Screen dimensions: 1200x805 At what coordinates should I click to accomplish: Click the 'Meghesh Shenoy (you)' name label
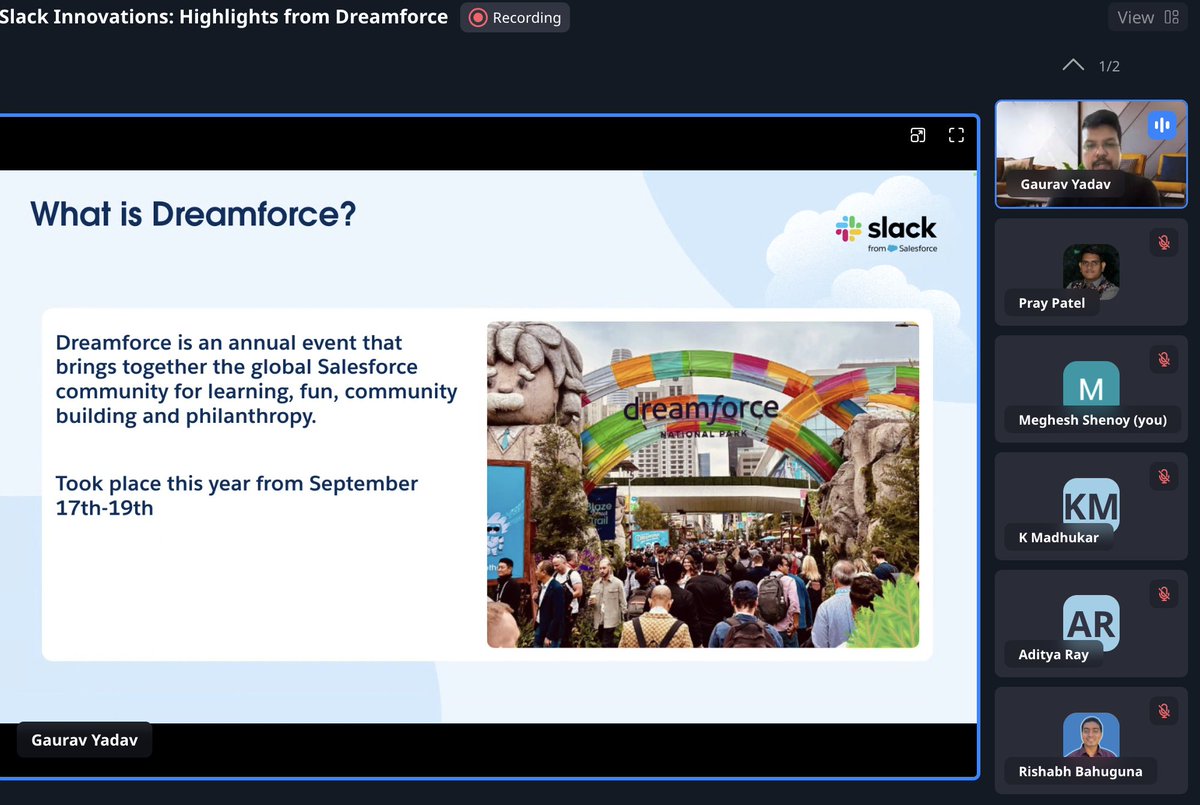(1092, 420)
